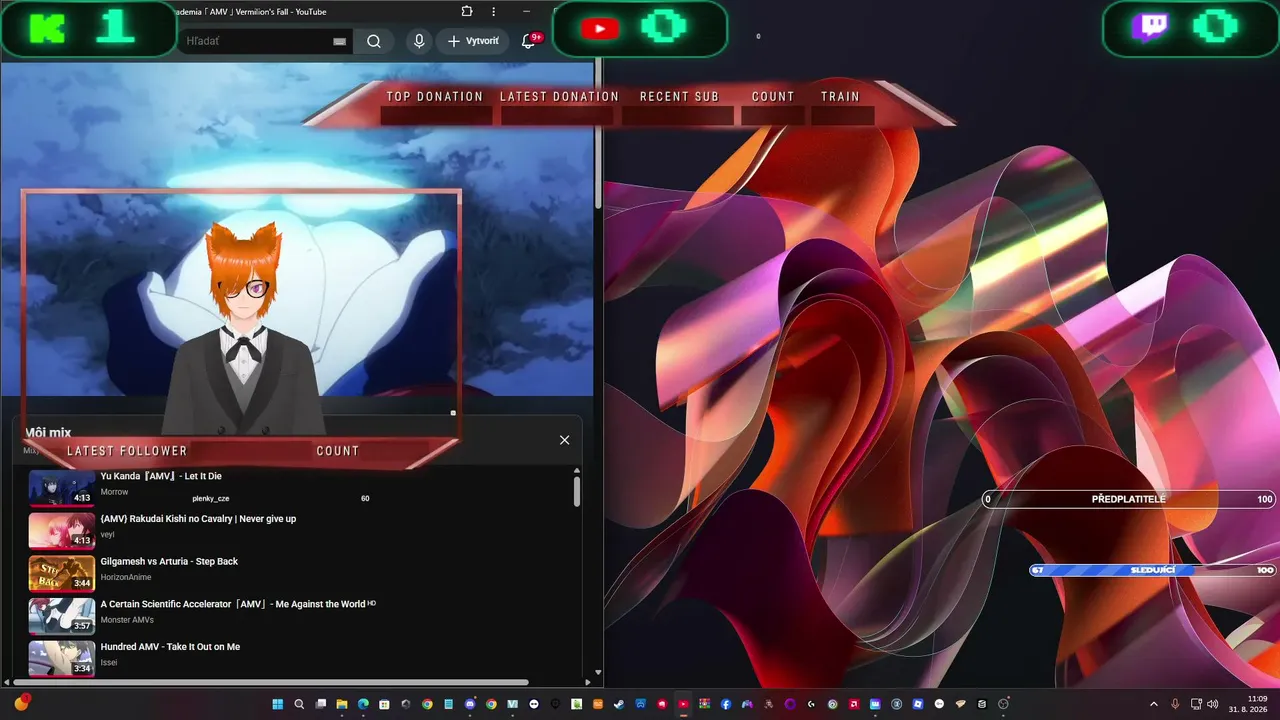Open File Explorer from the taskbar
This screenshot has width=1280, height=720.
click(342, 704)
